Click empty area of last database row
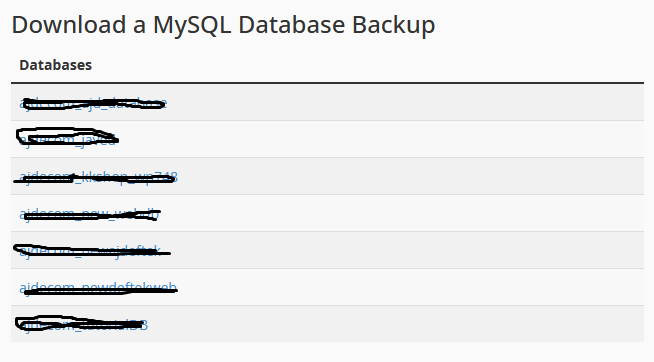The height and width of the screenshot is (362, 654). coord(396,324)
